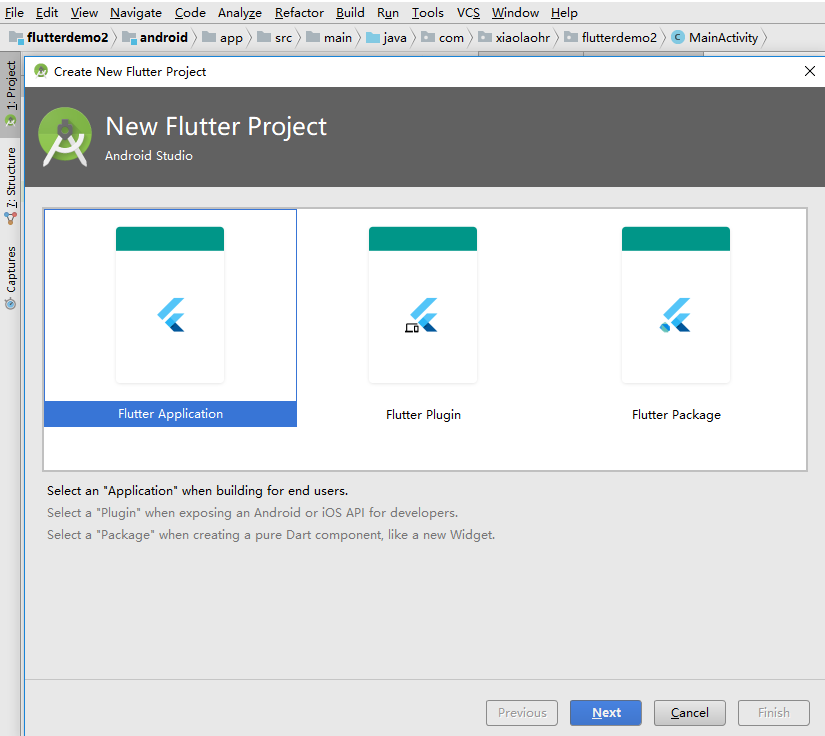Click the main breadcrumb folder
The height and width of the screenshot is (736, 825).
[329, 37]
